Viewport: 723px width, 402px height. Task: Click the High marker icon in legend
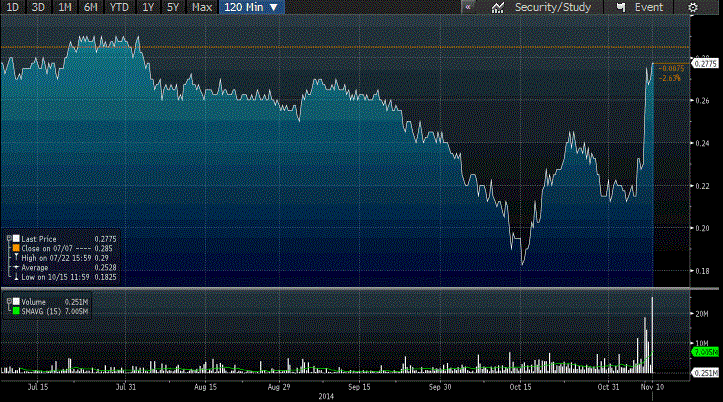(14, 259)
